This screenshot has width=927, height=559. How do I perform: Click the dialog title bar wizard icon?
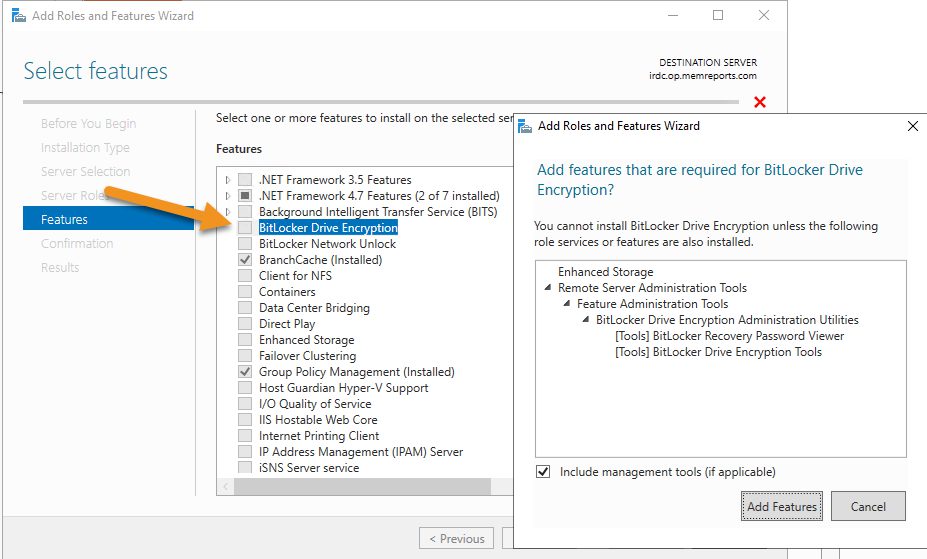pos(524,126)
